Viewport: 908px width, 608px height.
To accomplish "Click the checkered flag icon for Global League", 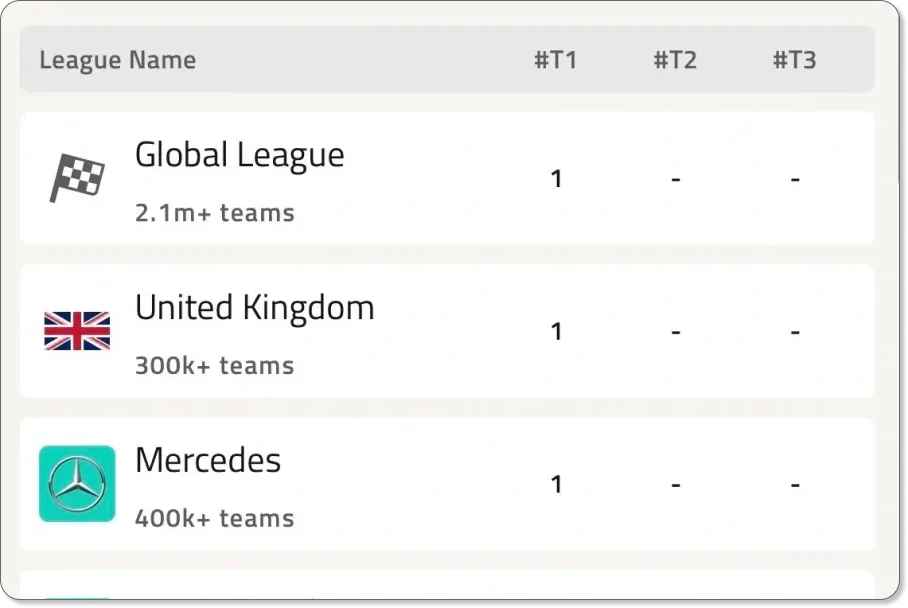I will pyautogui.click(x=78, y=177).
